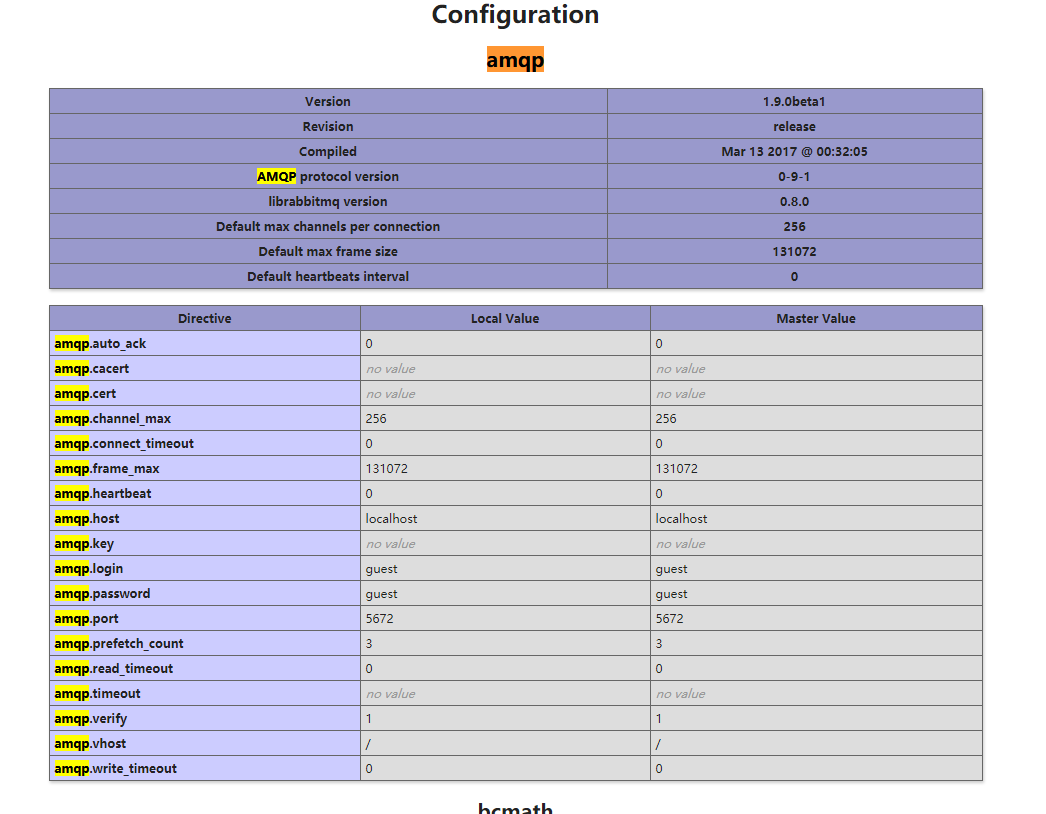1046x814 pixels.
Task: Select the amqp.auto_ack directive
Action: click(x=100, y=344)
